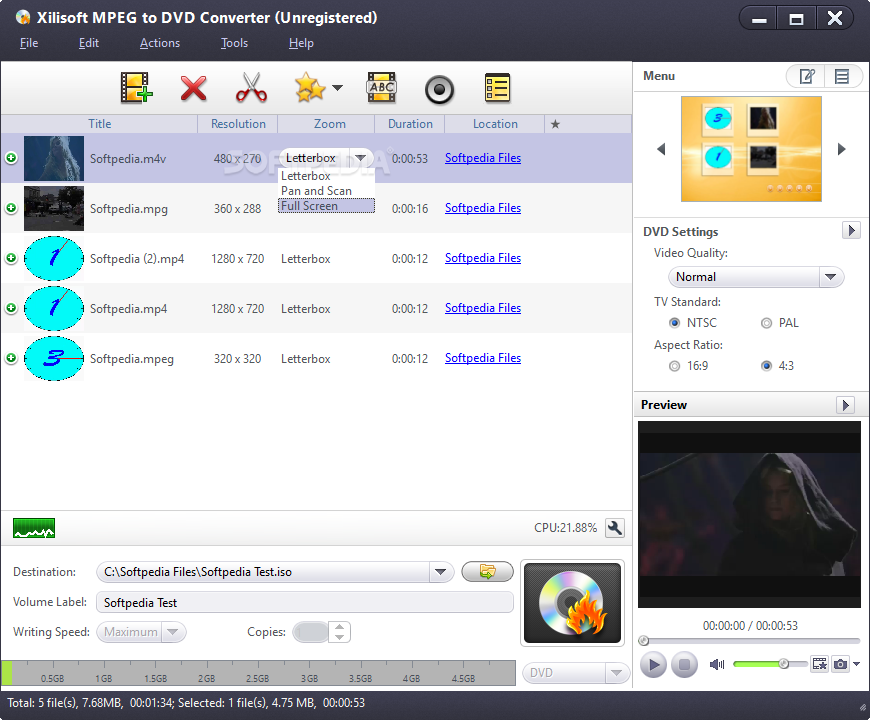Expand Softpedia (2).mp4 row plus icon
The image size is (870, 720).
[11, 258]
